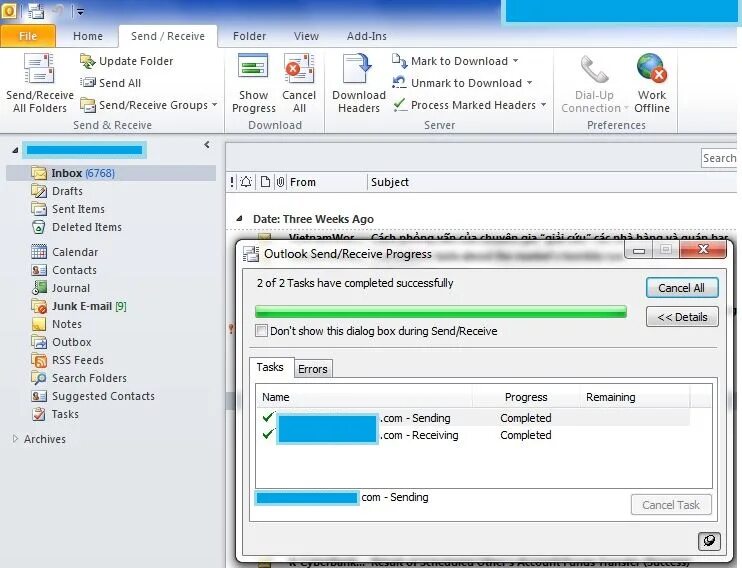
Task: Open the Journal folder
Action: click(x=60, y=288)
